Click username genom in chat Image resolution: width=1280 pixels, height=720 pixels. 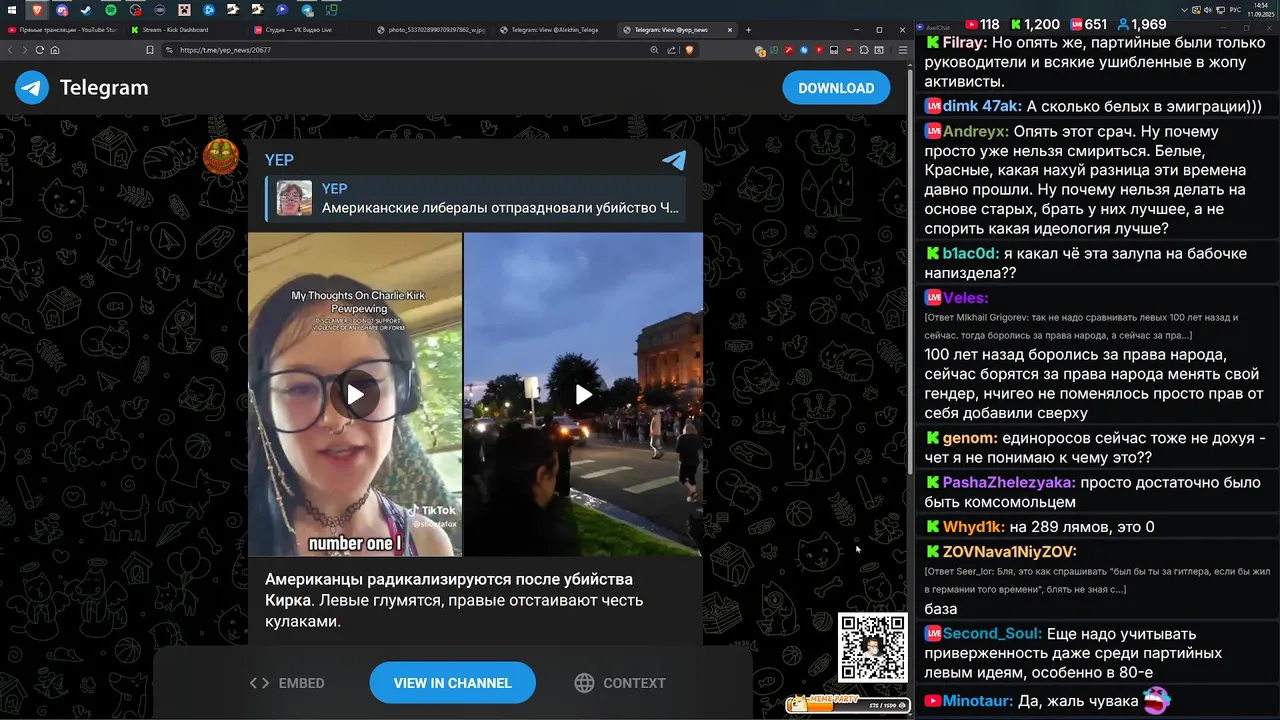point(970,438)
